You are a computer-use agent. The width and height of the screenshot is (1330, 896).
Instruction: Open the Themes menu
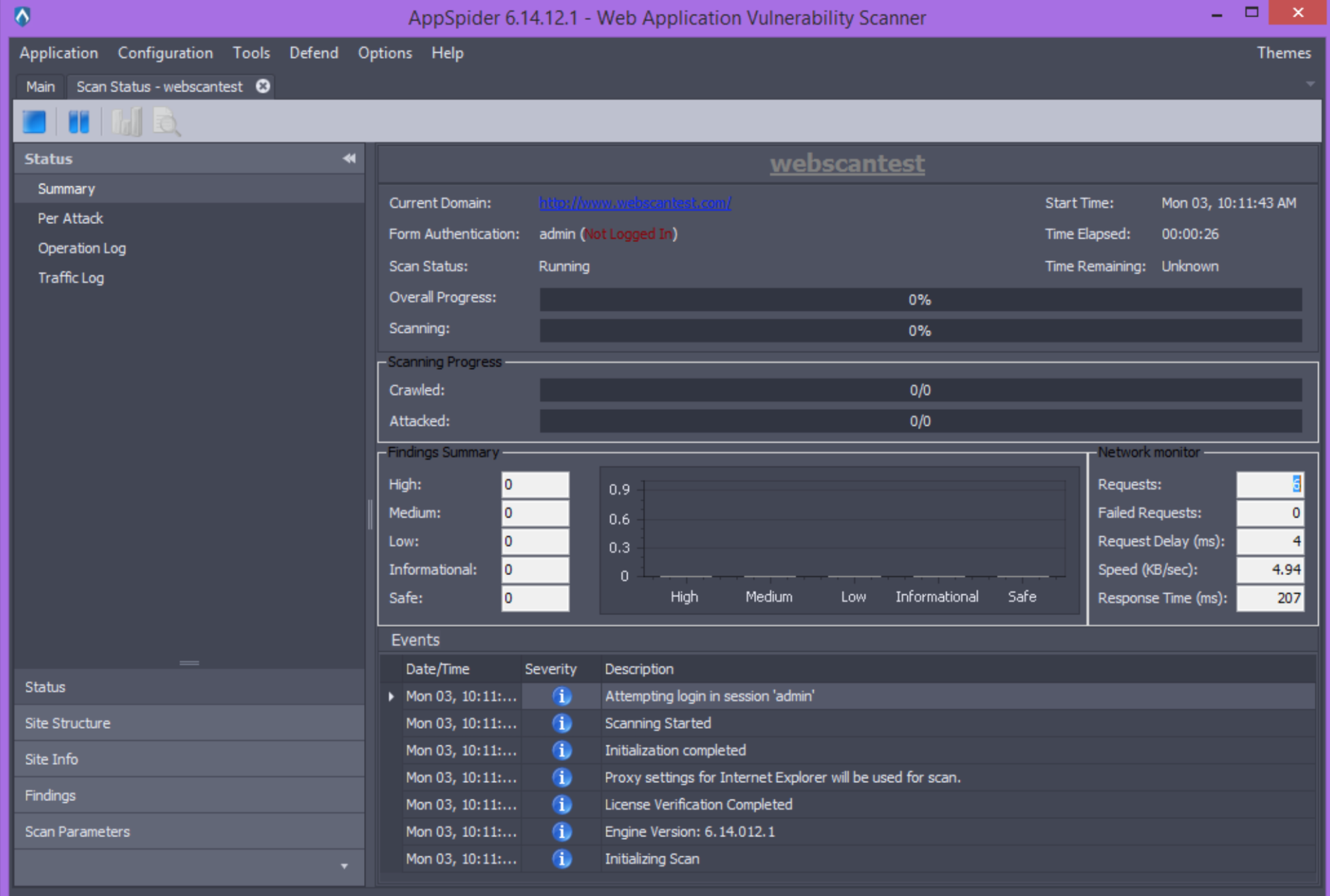pyautogui.click(x=1283, y=53)
